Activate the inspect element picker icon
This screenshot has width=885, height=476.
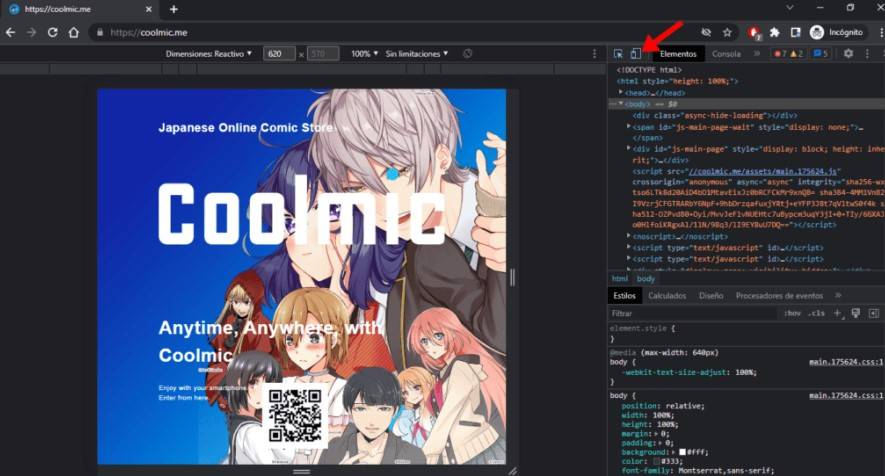point(618,54)
